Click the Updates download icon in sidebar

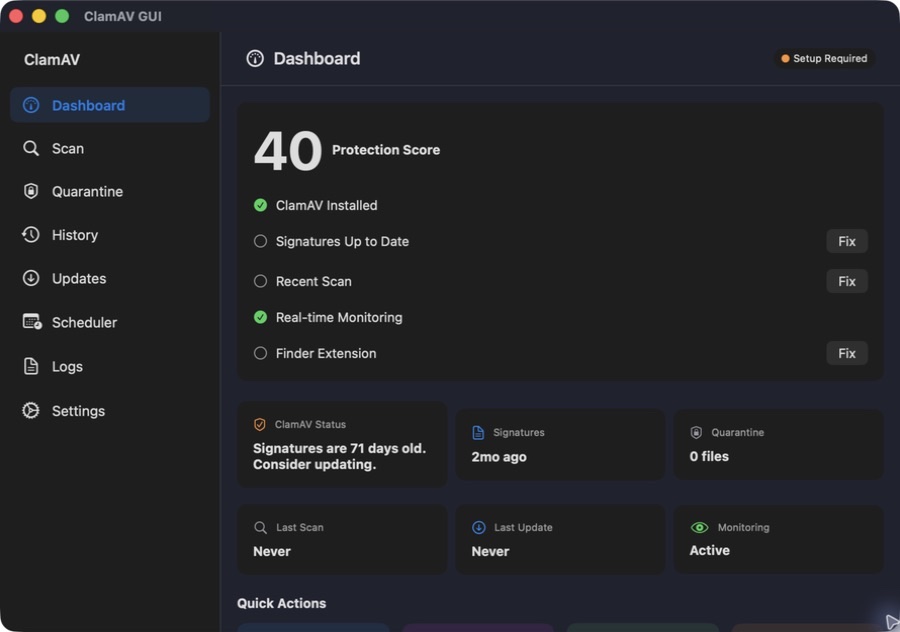tap(31, 278)
